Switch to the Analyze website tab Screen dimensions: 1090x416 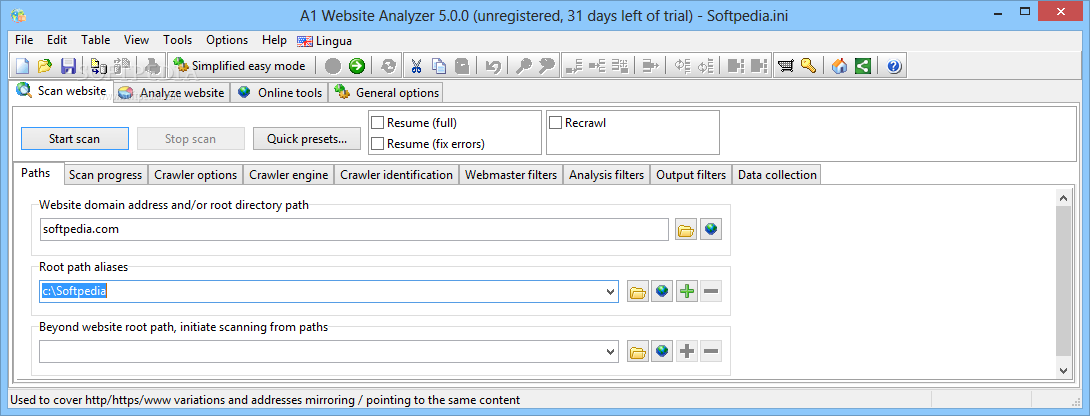(x=172, y=93)
